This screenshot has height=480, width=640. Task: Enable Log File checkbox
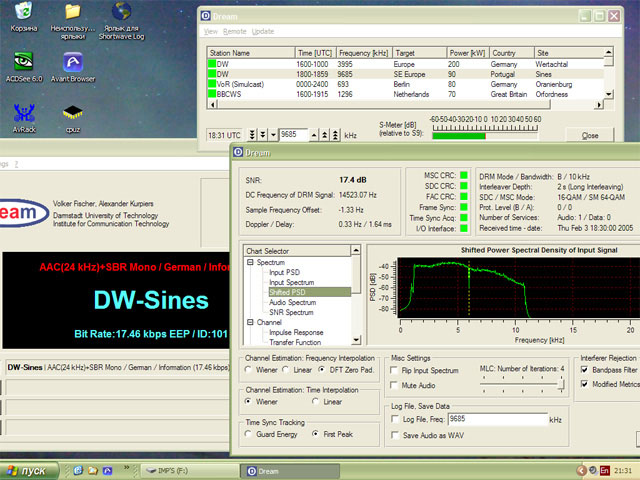pos(395,419)
